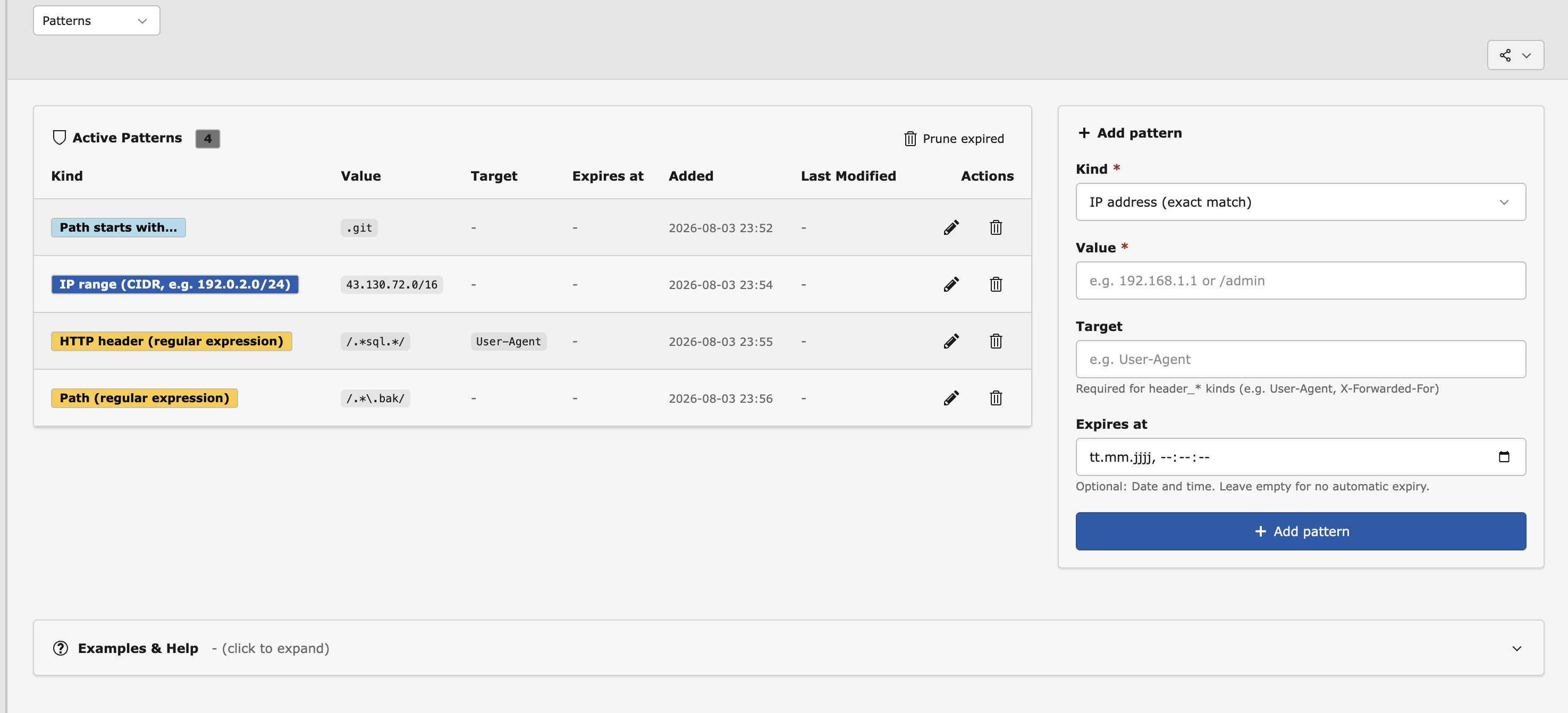This screenshot has height=713, width=1568.
Task: Click the HTTP header (regular expression) badge
Action: [171, 341]
